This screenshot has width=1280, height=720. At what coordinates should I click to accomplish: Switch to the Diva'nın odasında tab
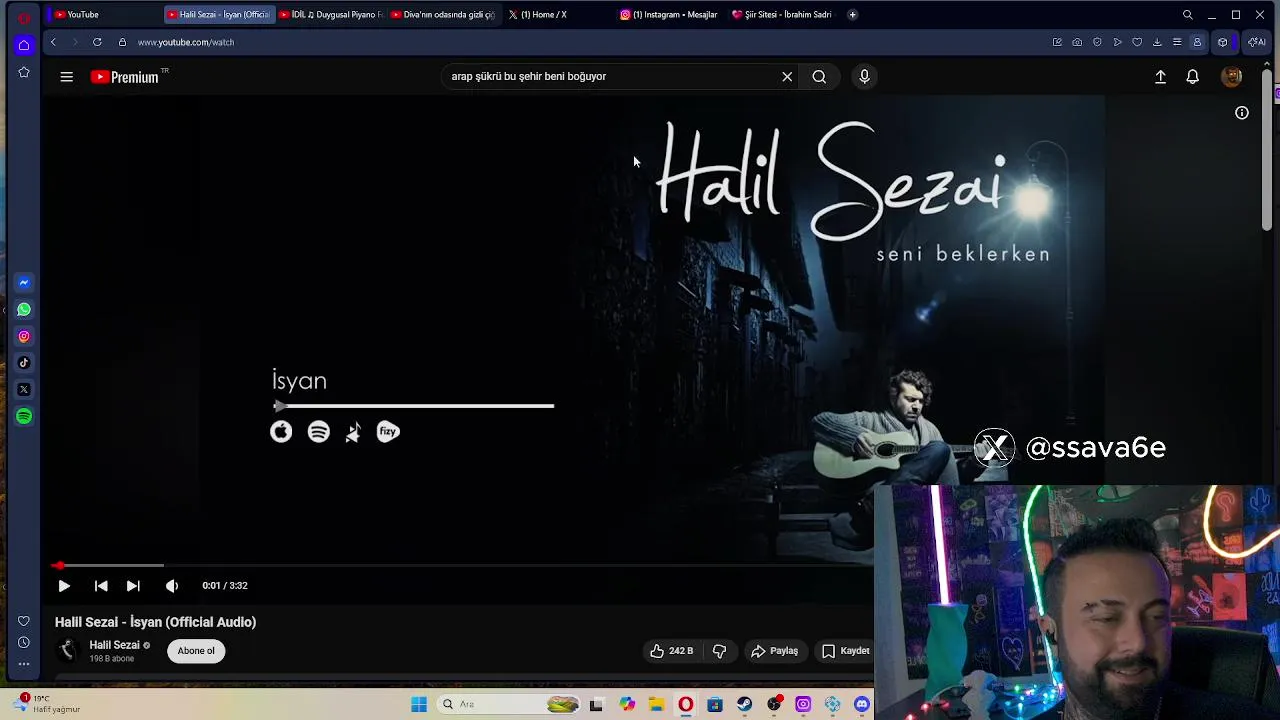(x=443, y=15)
